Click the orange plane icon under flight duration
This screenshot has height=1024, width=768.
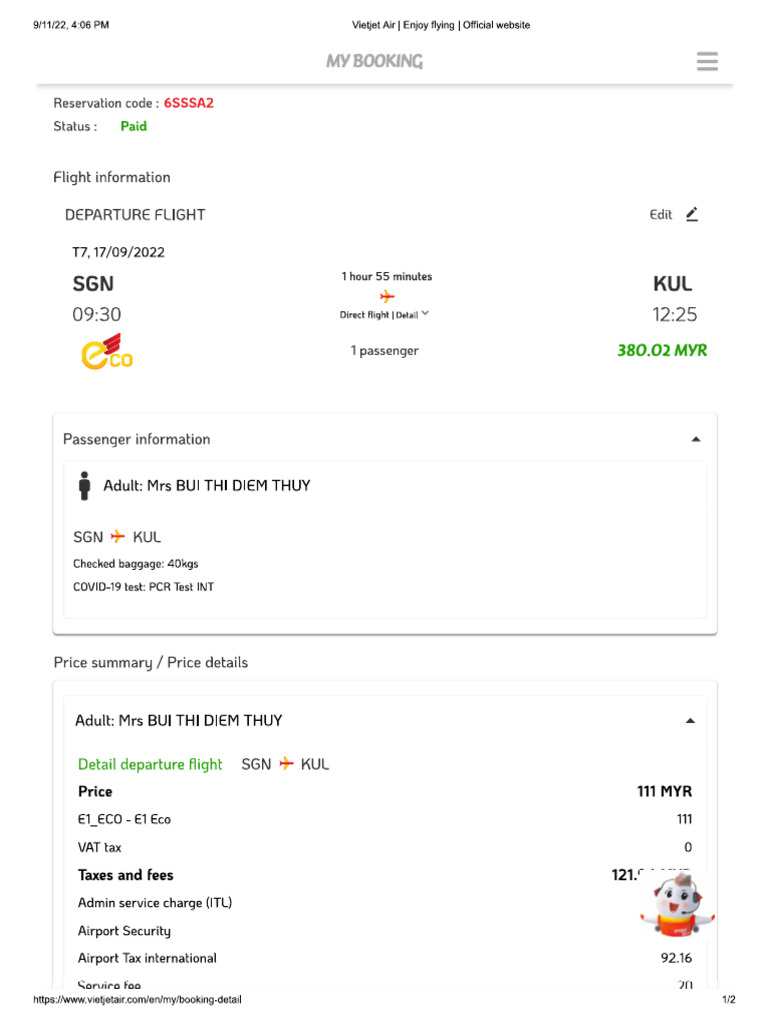point(387,296)
